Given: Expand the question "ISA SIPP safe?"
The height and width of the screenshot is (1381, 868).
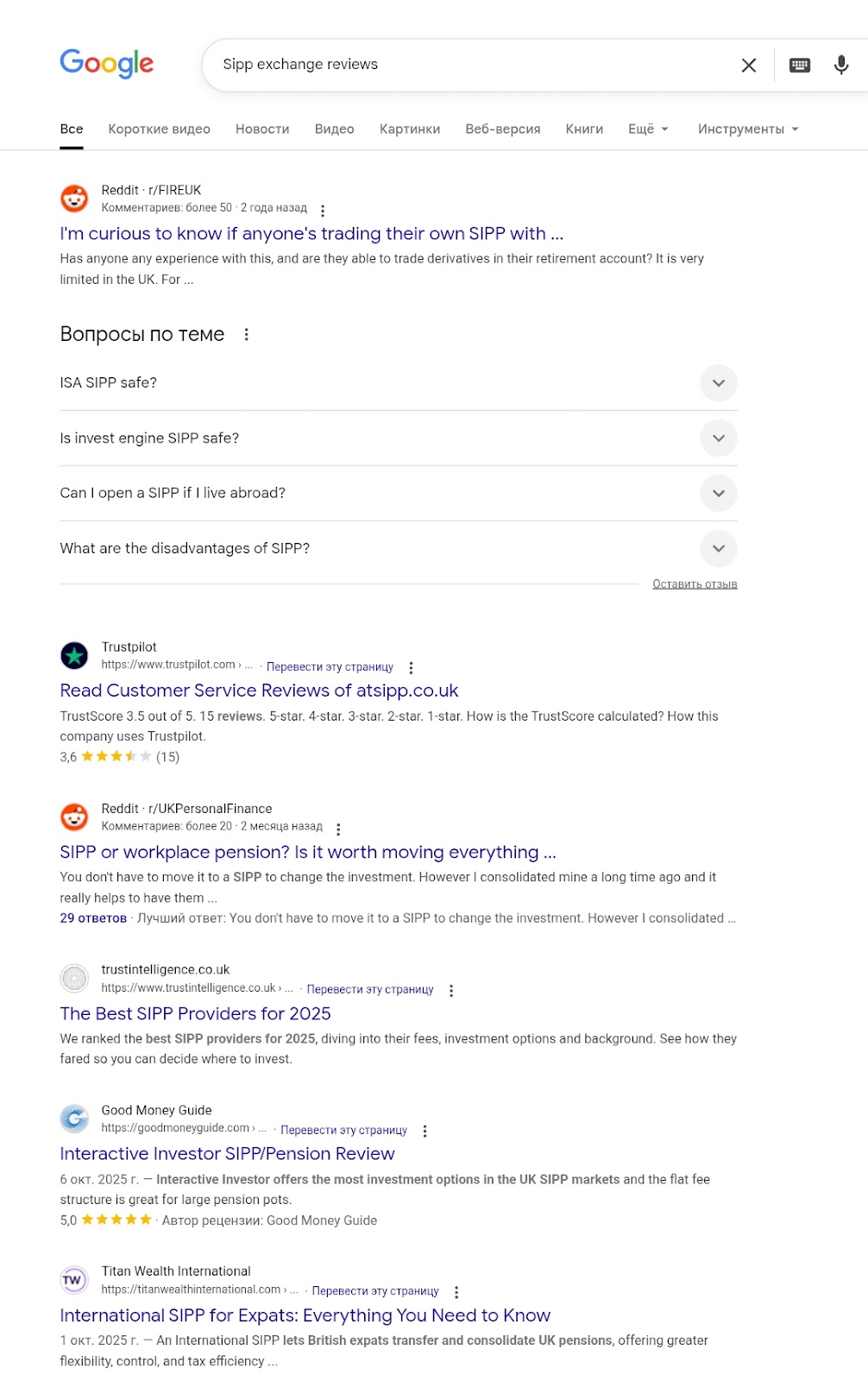Looking at the screenshot, I should point(718,383).
